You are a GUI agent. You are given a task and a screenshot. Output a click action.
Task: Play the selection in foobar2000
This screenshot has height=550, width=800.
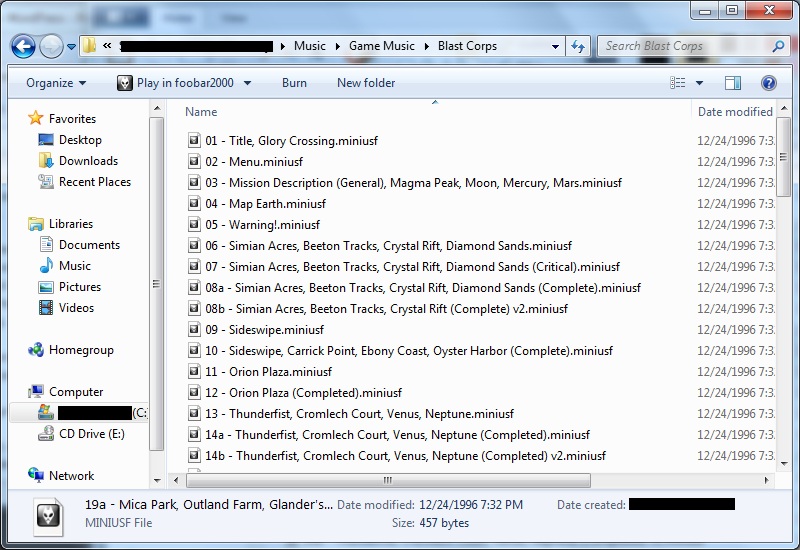(x=176, y=83)
